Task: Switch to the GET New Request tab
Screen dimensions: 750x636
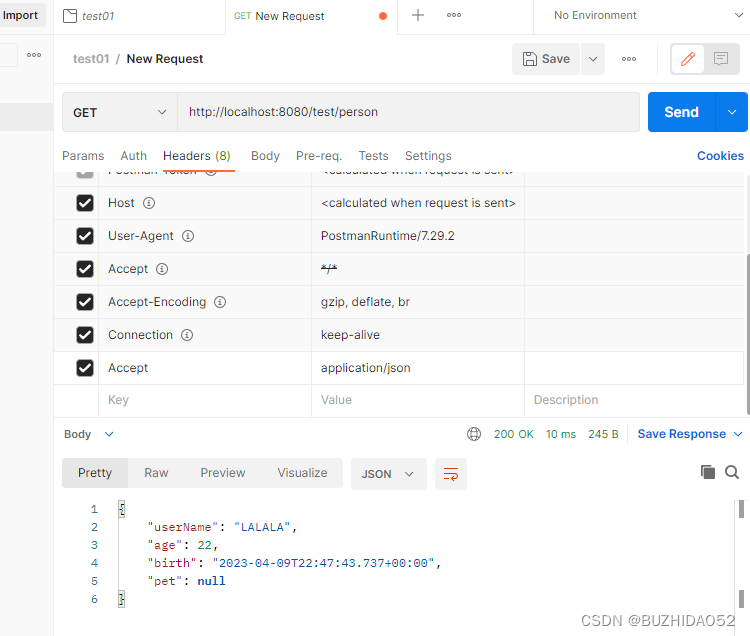Action: (x=311, y=16)
